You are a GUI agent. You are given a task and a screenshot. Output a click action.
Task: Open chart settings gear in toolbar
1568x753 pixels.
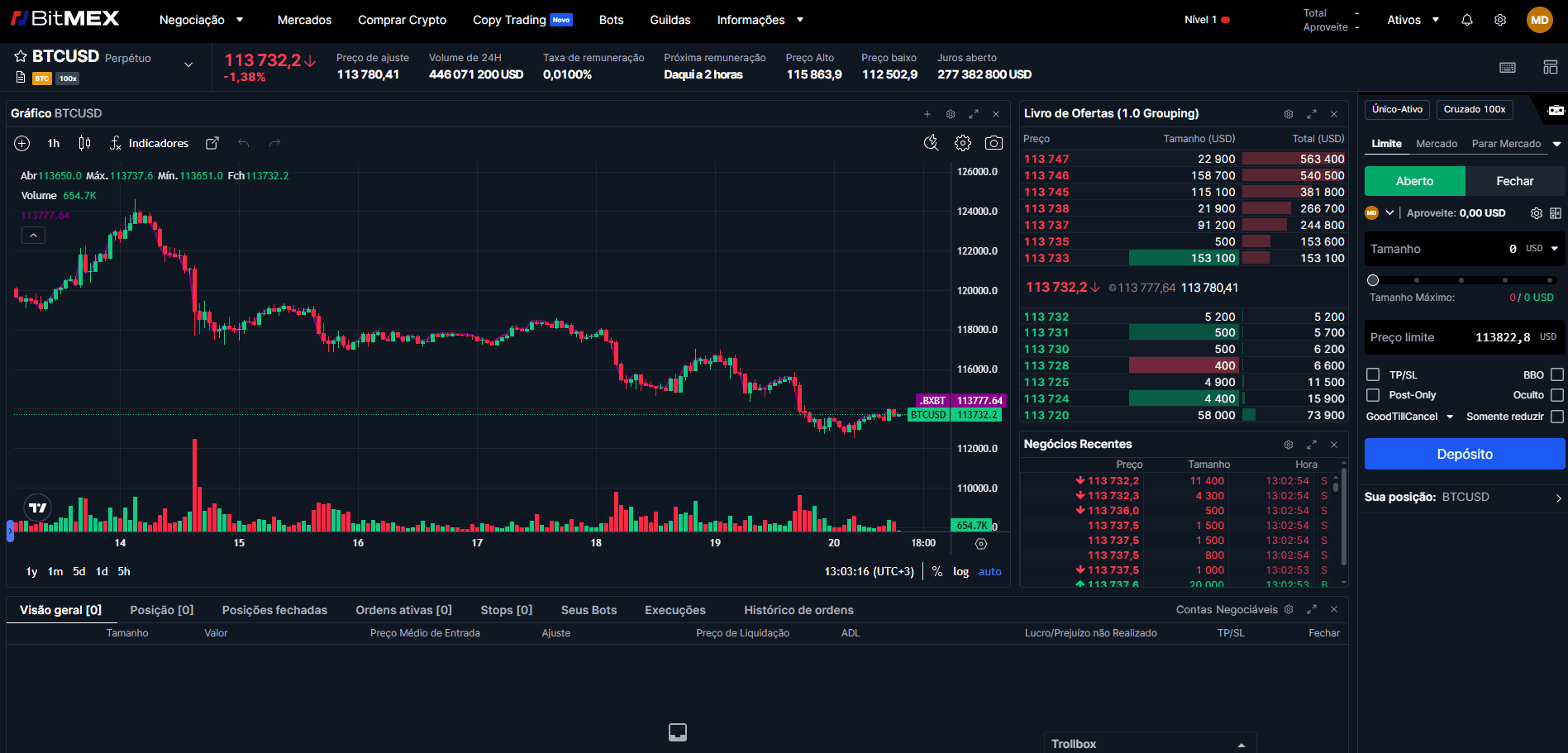963,143
